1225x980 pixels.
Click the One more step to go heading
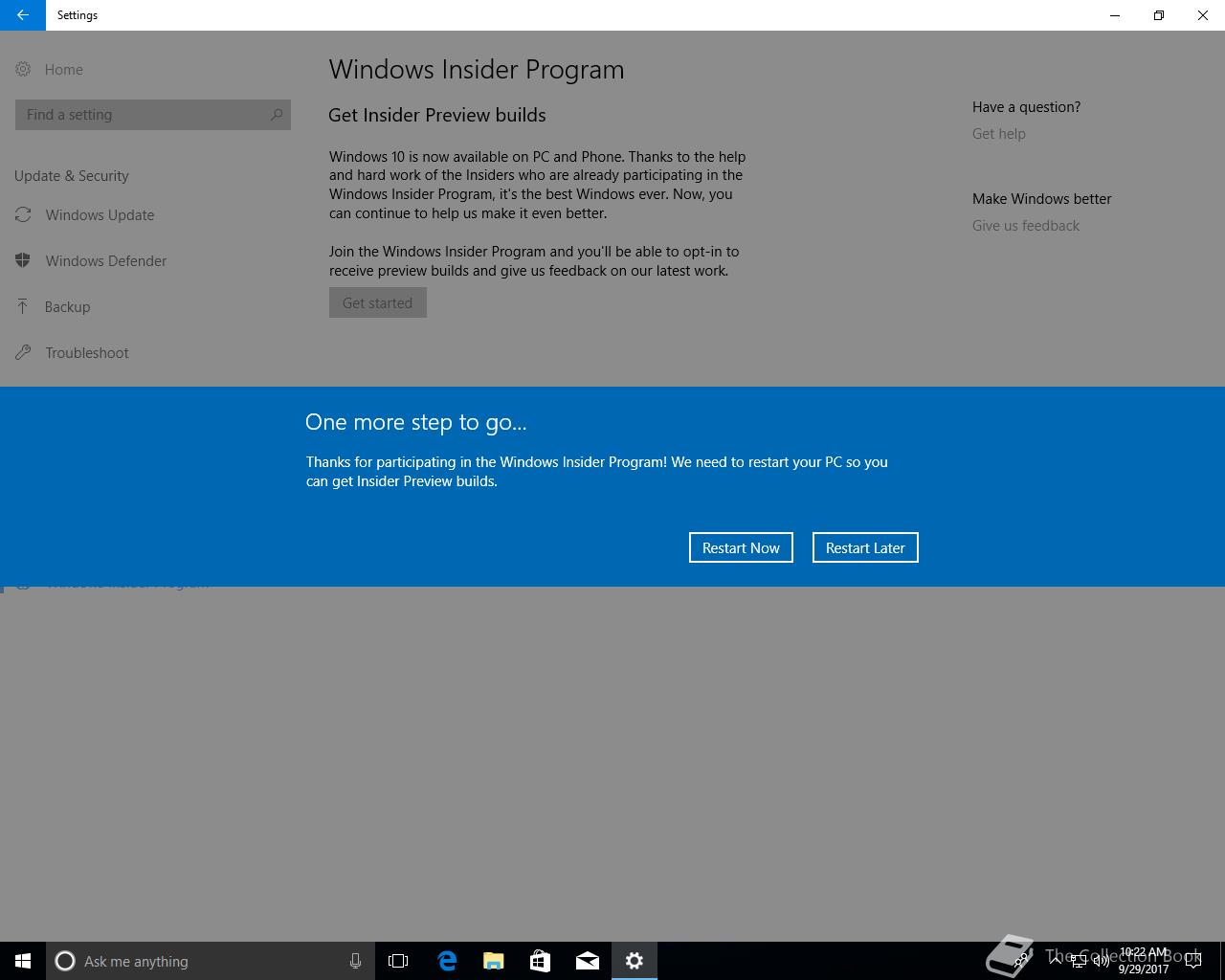pyautogui.click(x=416, y=422)
